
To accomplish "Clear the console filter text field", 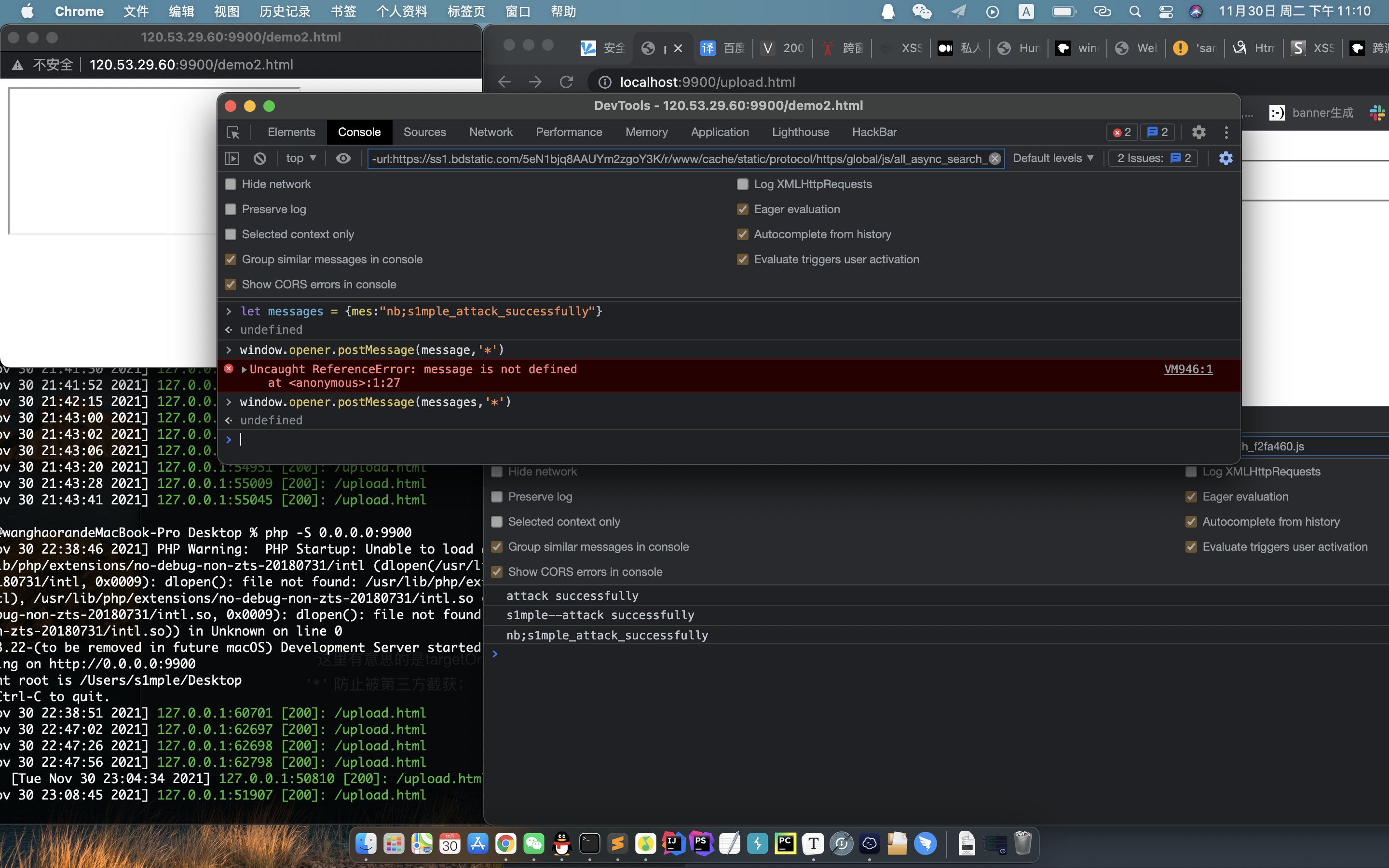I will [x=994, y=159].
